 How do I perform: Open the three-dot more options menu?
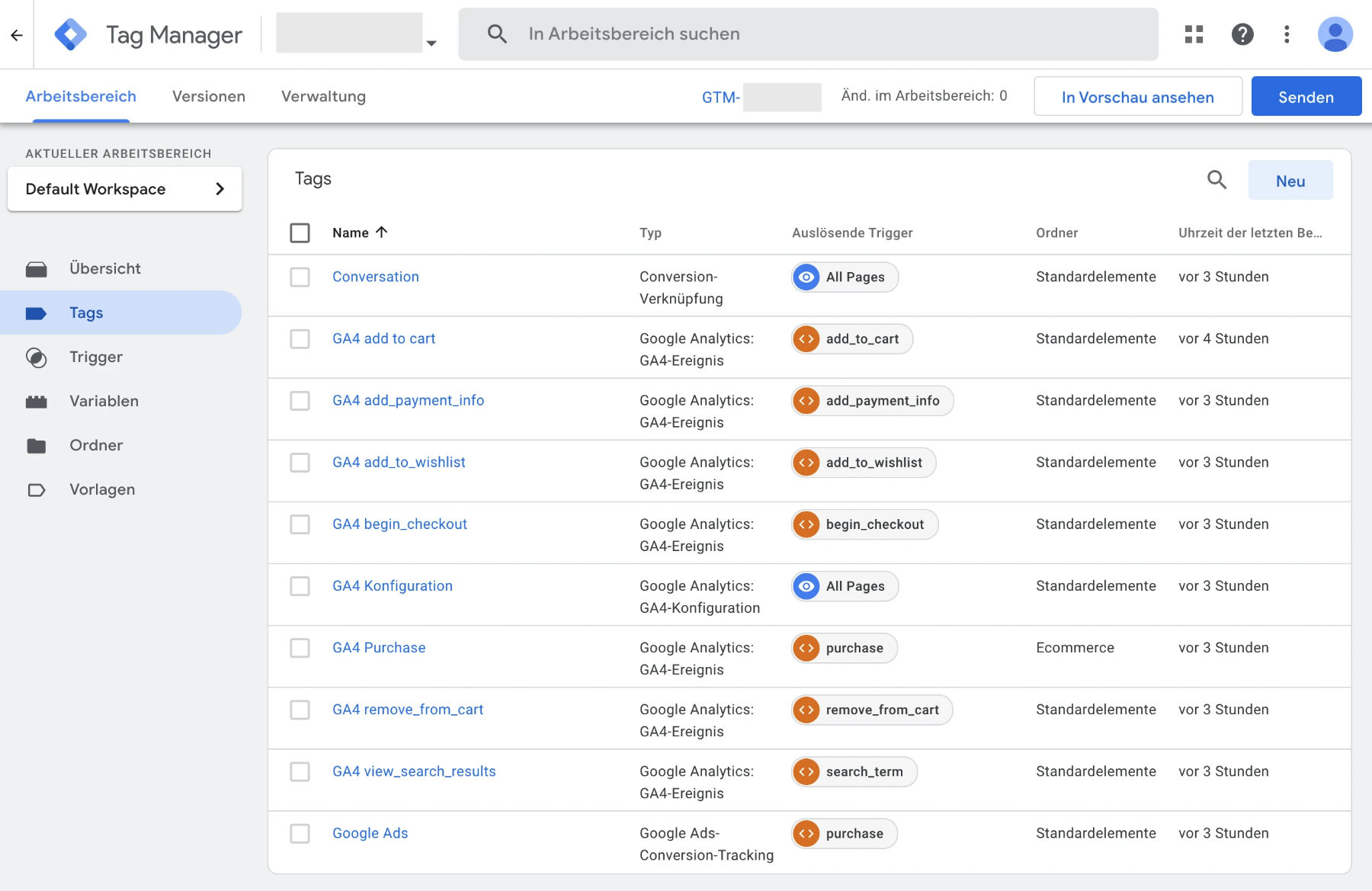1287,34
